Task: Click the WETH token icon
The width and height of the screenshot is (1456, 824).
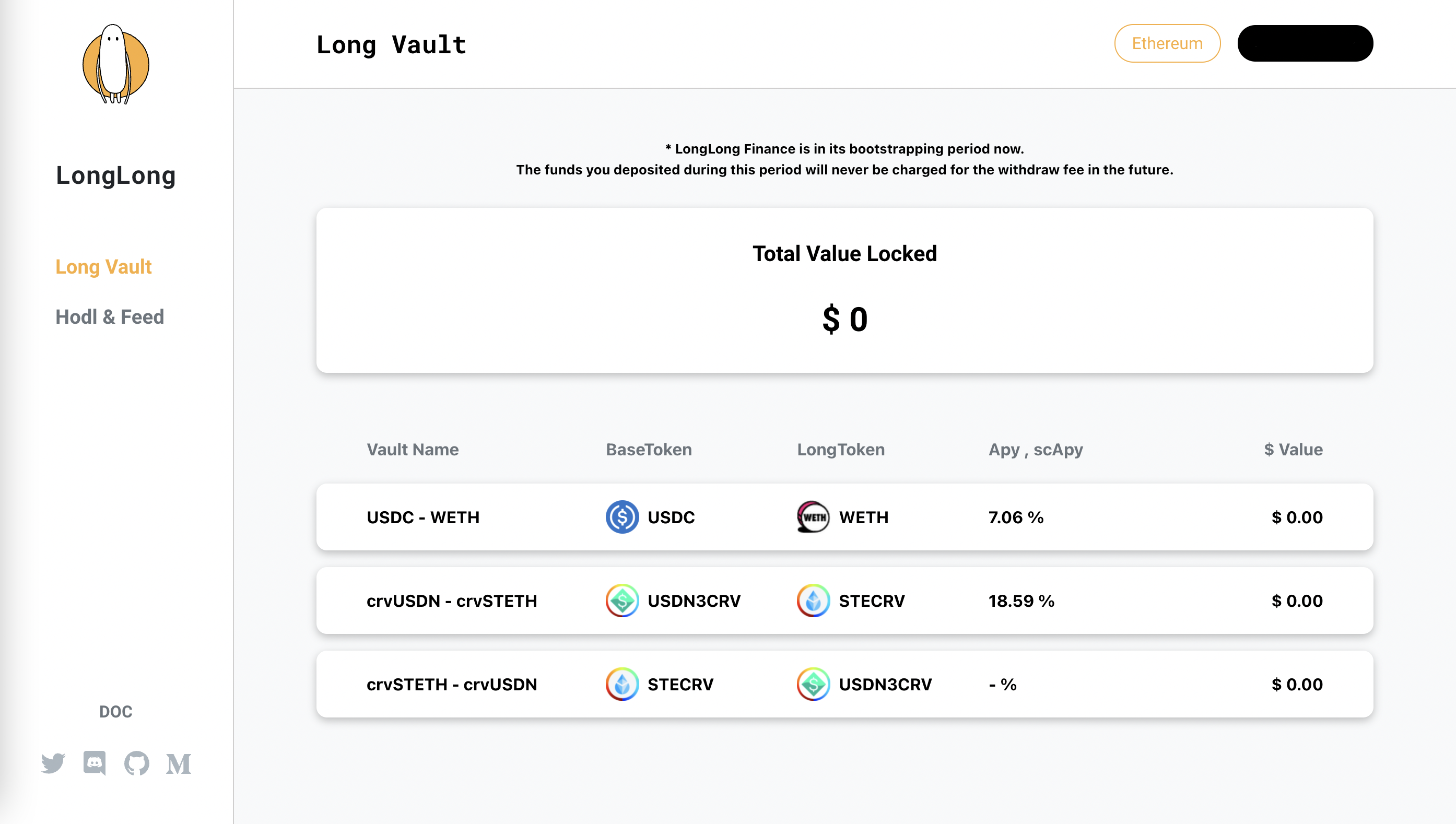Action: pos(813,517)
